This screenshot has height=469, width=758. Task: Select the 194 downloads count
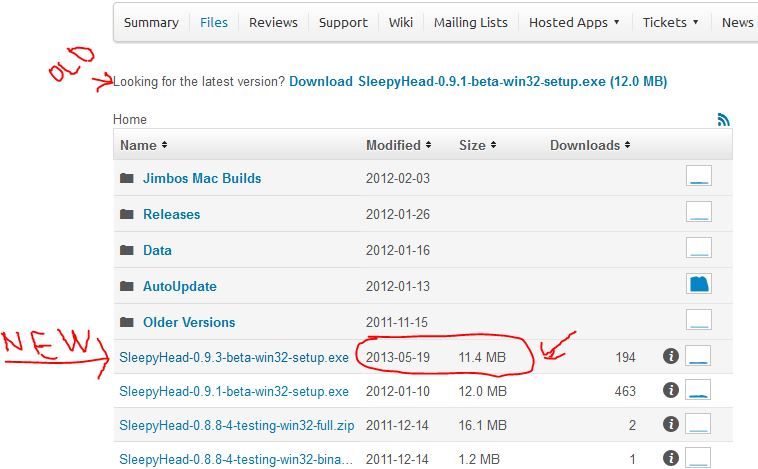point(626,357)
